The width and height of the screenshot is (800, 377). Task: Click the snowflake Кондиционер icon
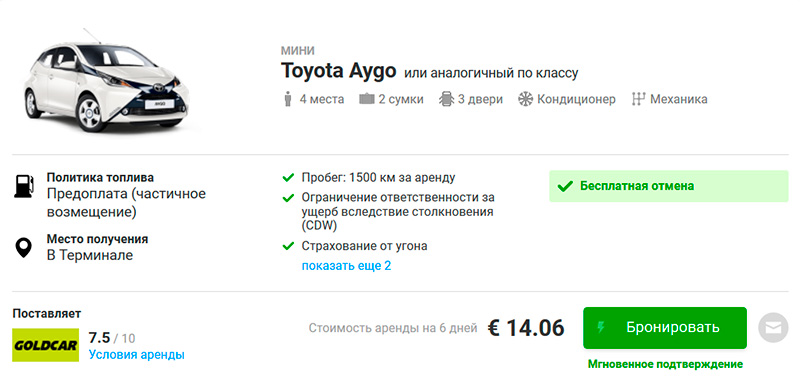click(526, 99)
